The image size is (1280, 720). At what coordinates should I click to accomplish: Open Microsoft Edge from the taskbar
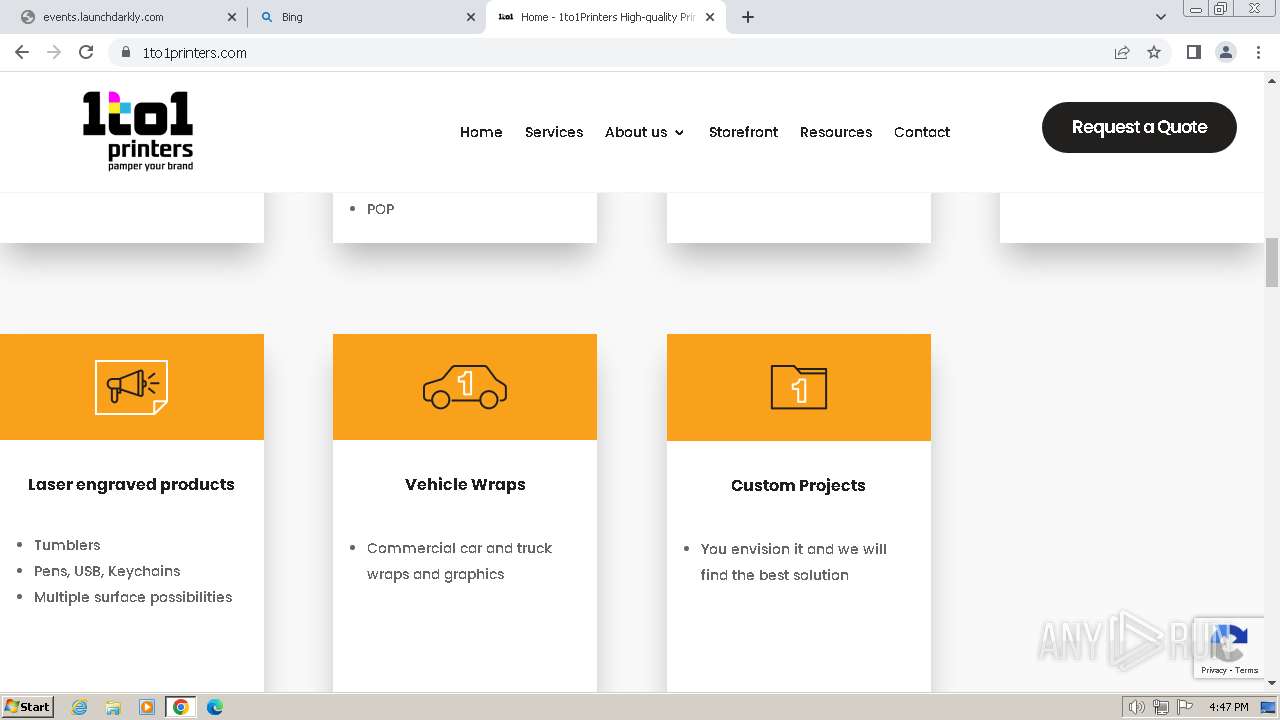tap(215, 707)
